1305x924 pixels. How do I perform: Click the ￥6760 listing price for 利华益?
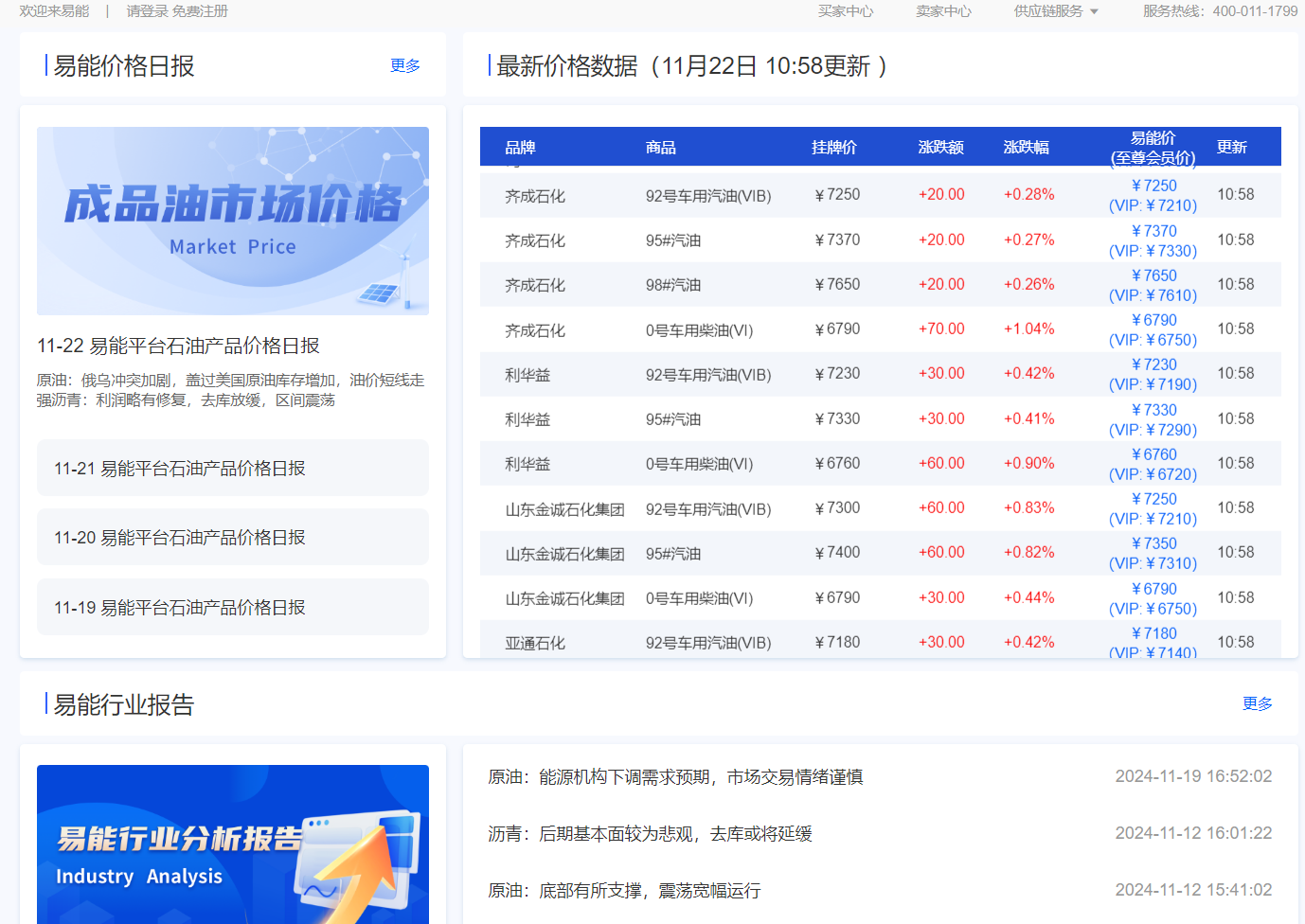tap(837, 463)
